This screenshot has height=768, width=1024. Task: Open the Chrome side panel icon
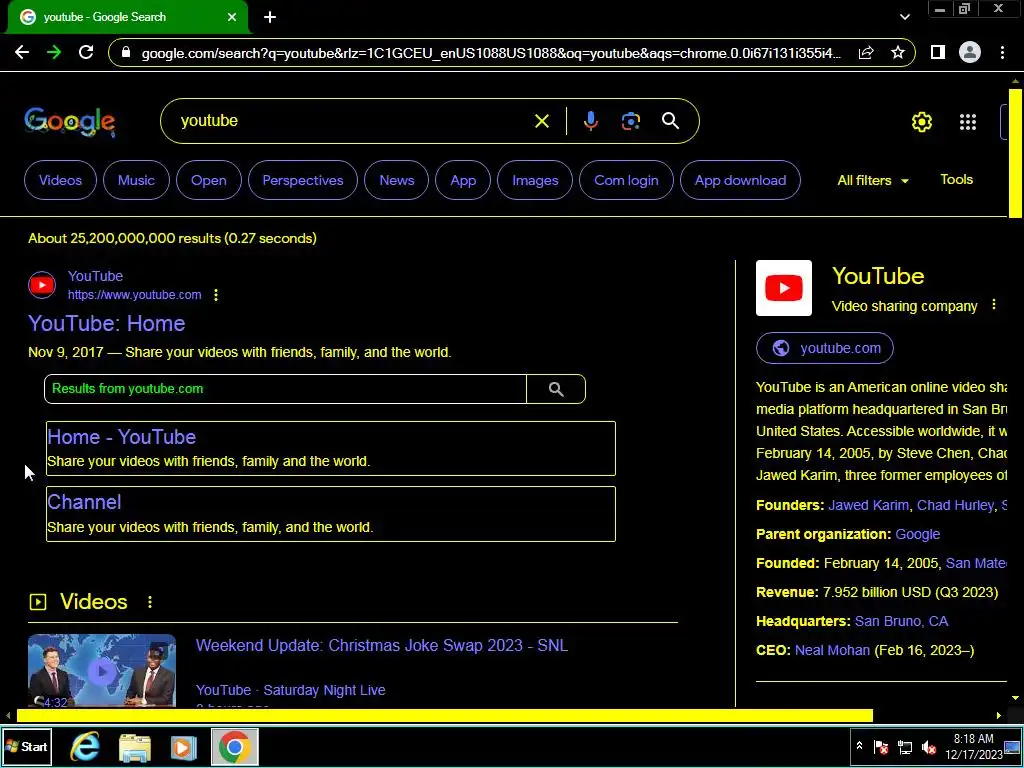tap(937, 52)
